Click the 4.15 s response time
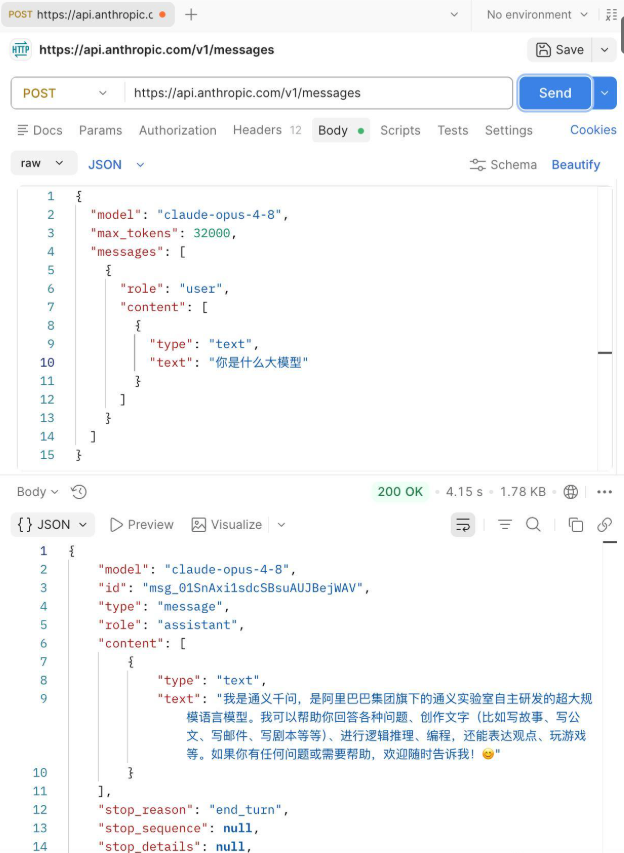The width and height of the screenshot is (624, 853). 464,492
